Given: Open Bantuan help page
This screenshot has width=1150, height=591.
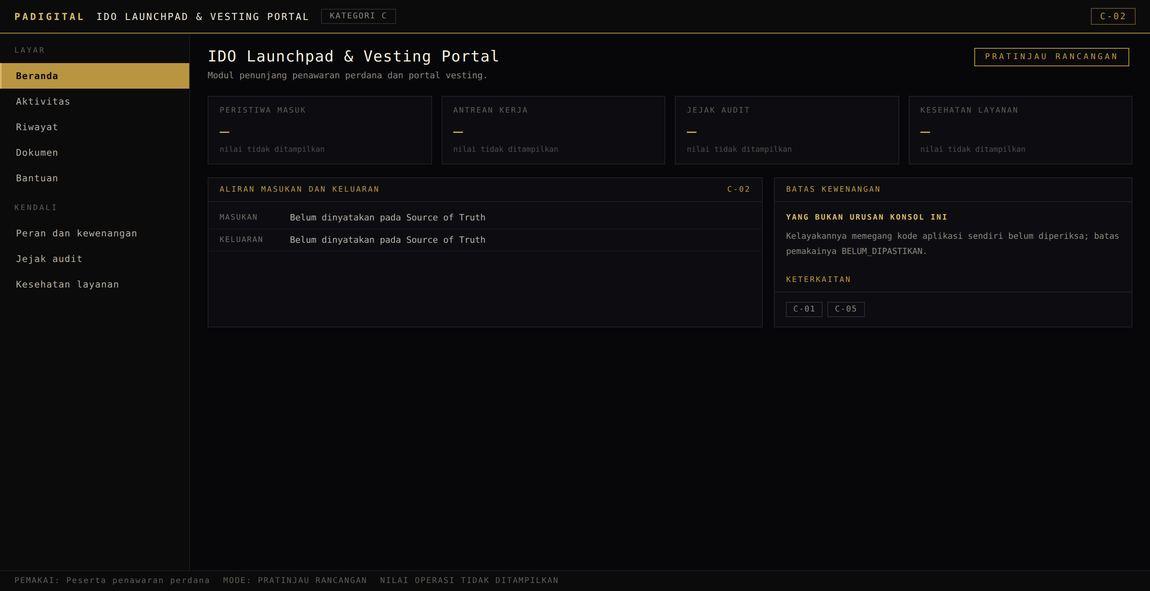Looking at the screenshot, I should (95, 178).
